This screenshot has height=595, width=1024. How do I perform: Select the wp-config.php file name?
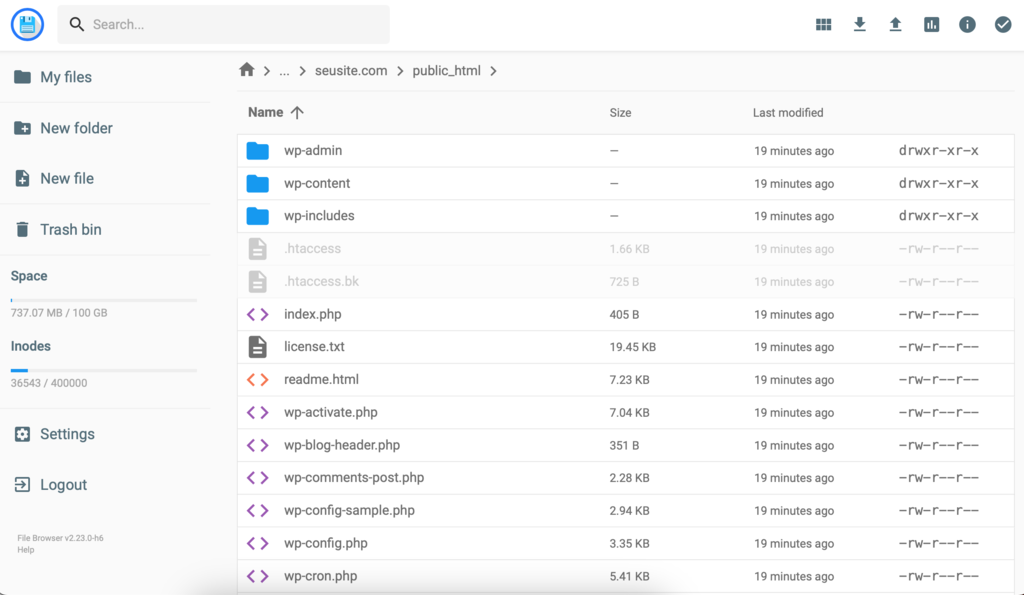pos(325,543)
